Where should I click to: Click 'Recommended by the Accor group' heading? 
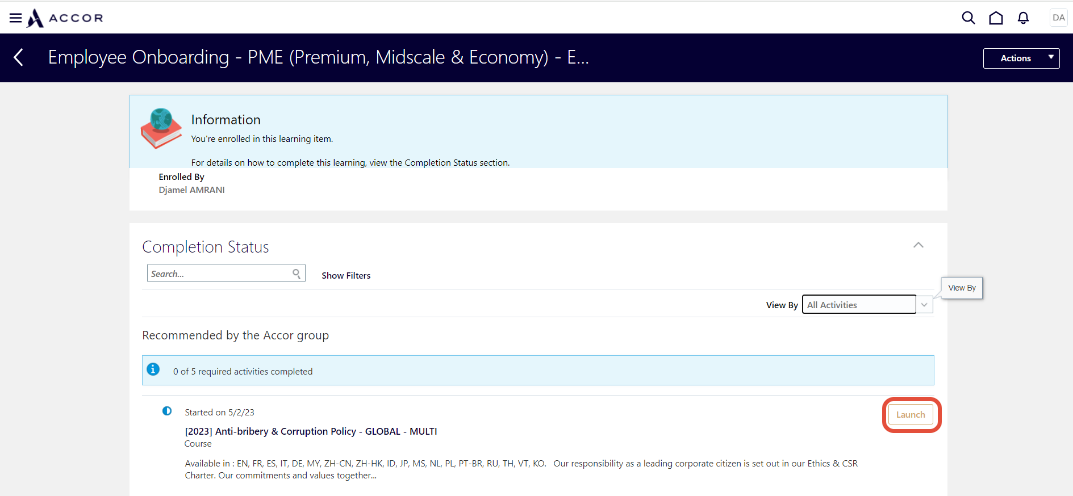[x=235, y=336]
